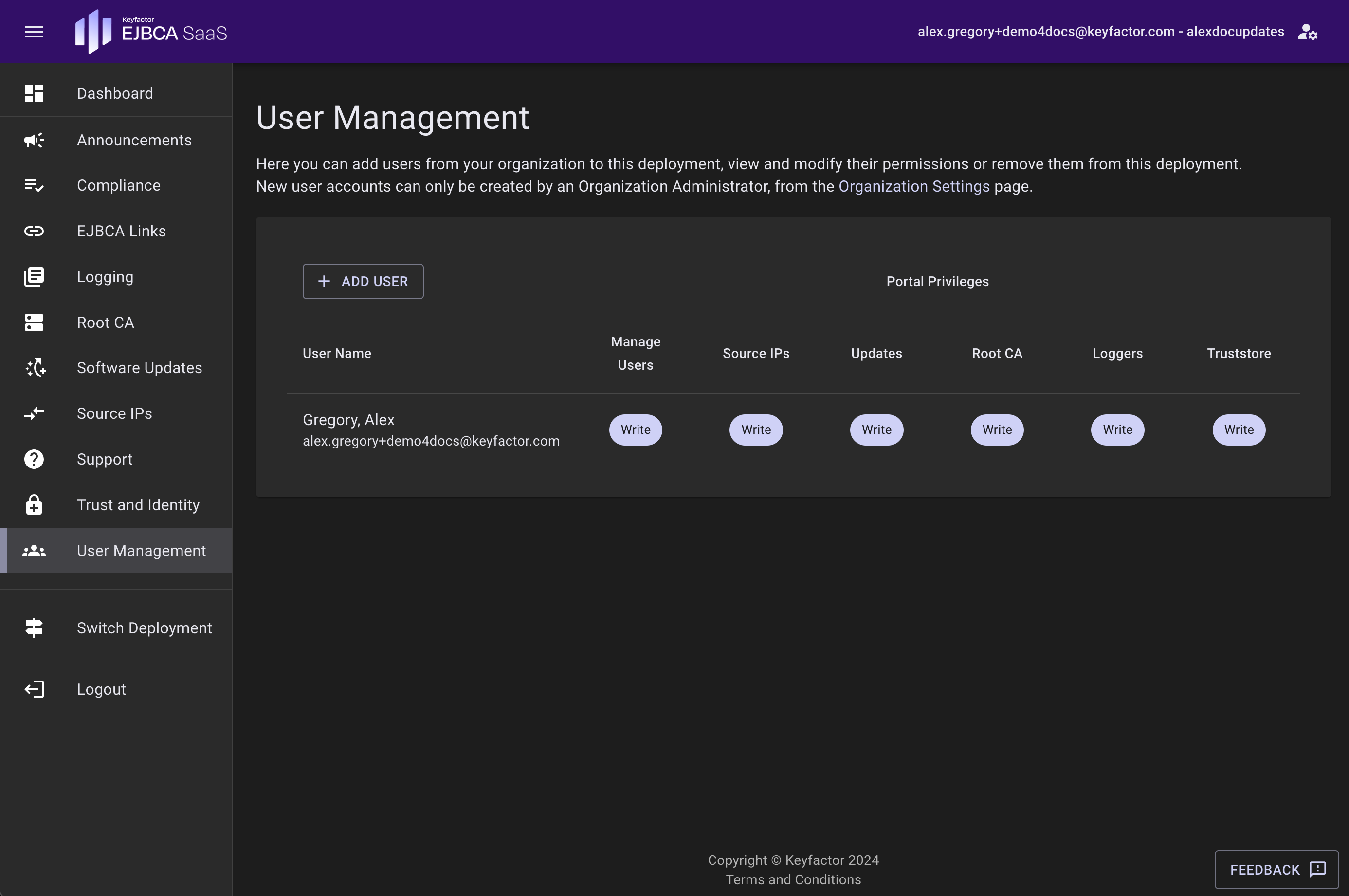Click the Support question mark icon

[34, 459]
